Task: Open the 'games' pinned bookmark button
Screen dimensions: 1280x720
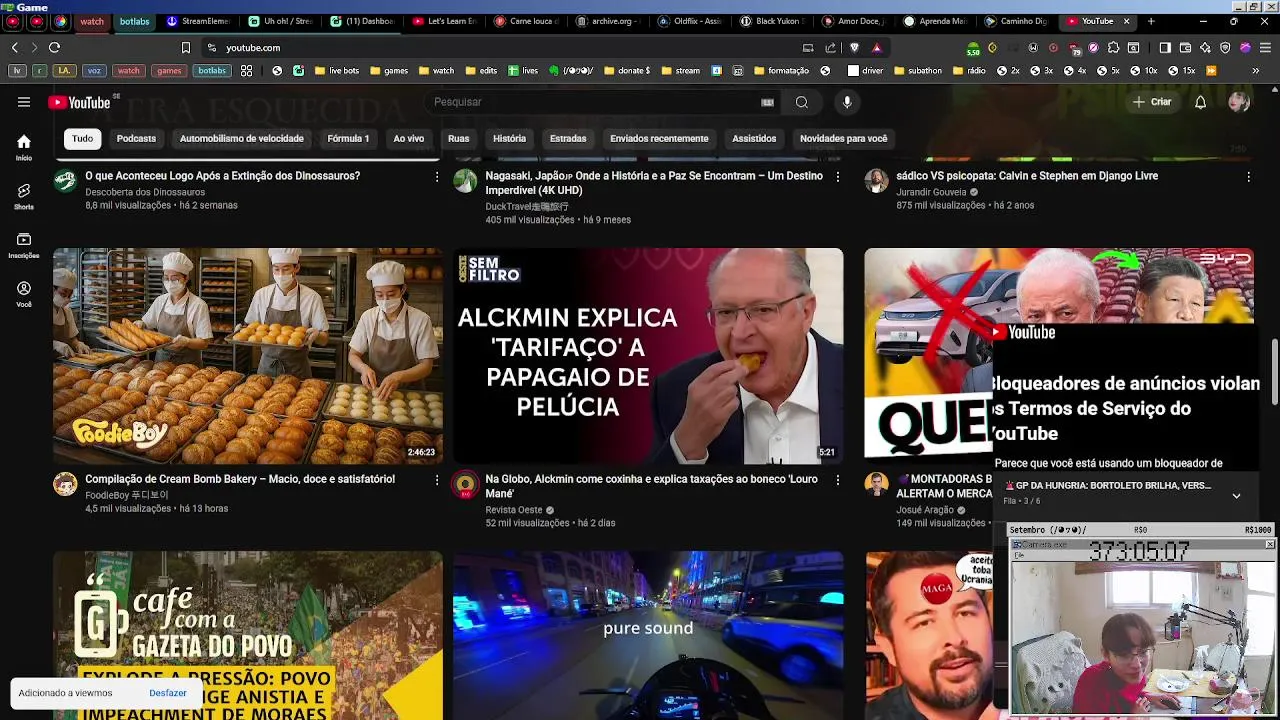Action: 169,71
